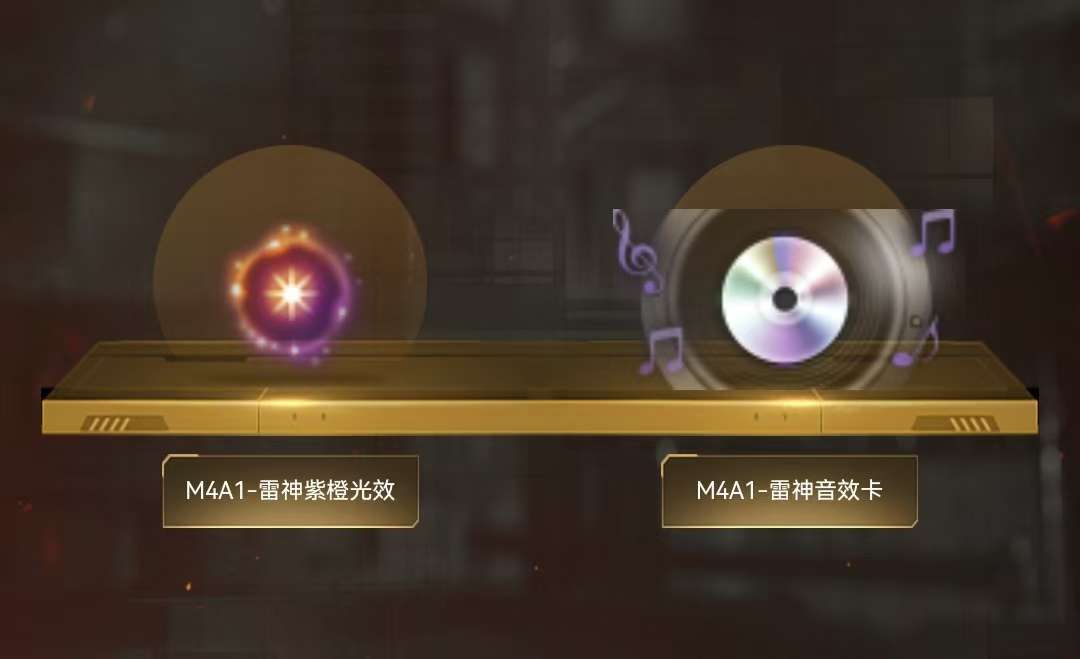The width and height of the screenshot is (1080, 659).
Task: Tap the beamed note upper right of speaker
Action: tap(933, 233)
